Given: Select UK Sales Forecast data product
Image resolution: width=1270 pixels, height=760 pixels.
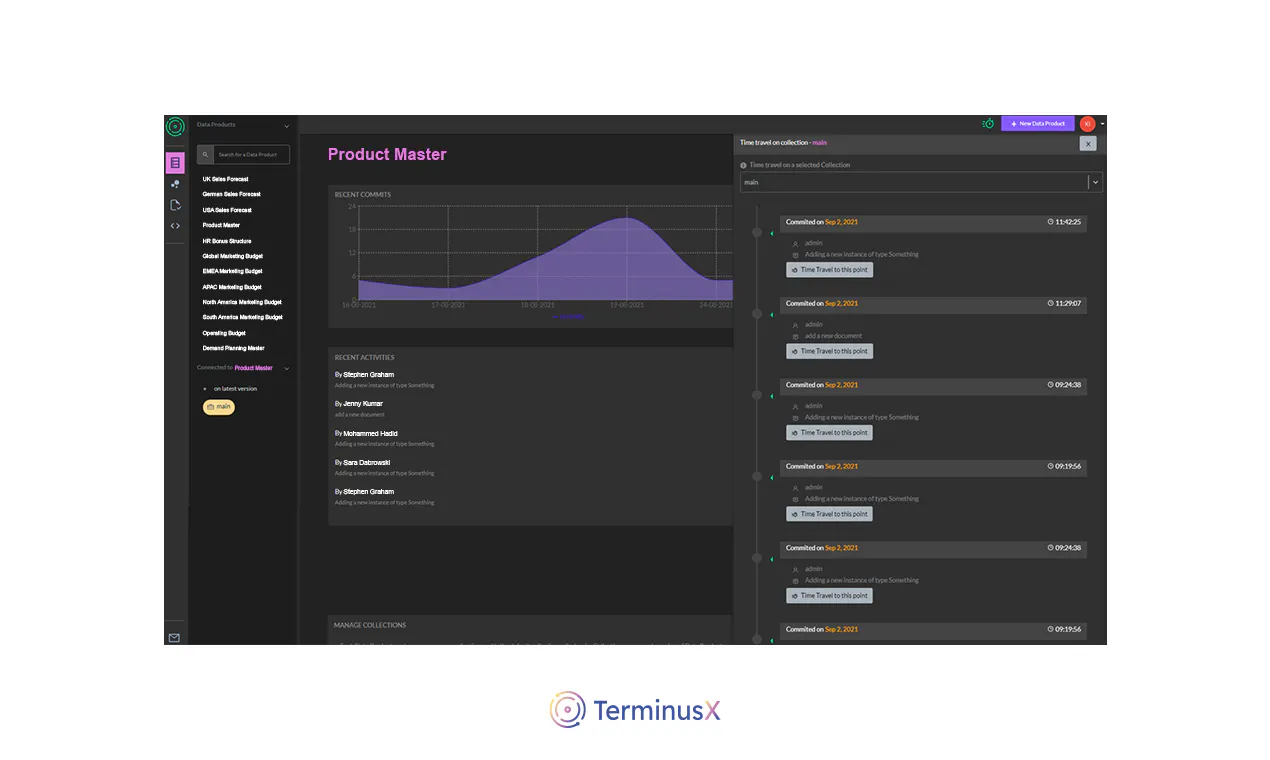Looking at the screenshot, I should click(225, 179).
